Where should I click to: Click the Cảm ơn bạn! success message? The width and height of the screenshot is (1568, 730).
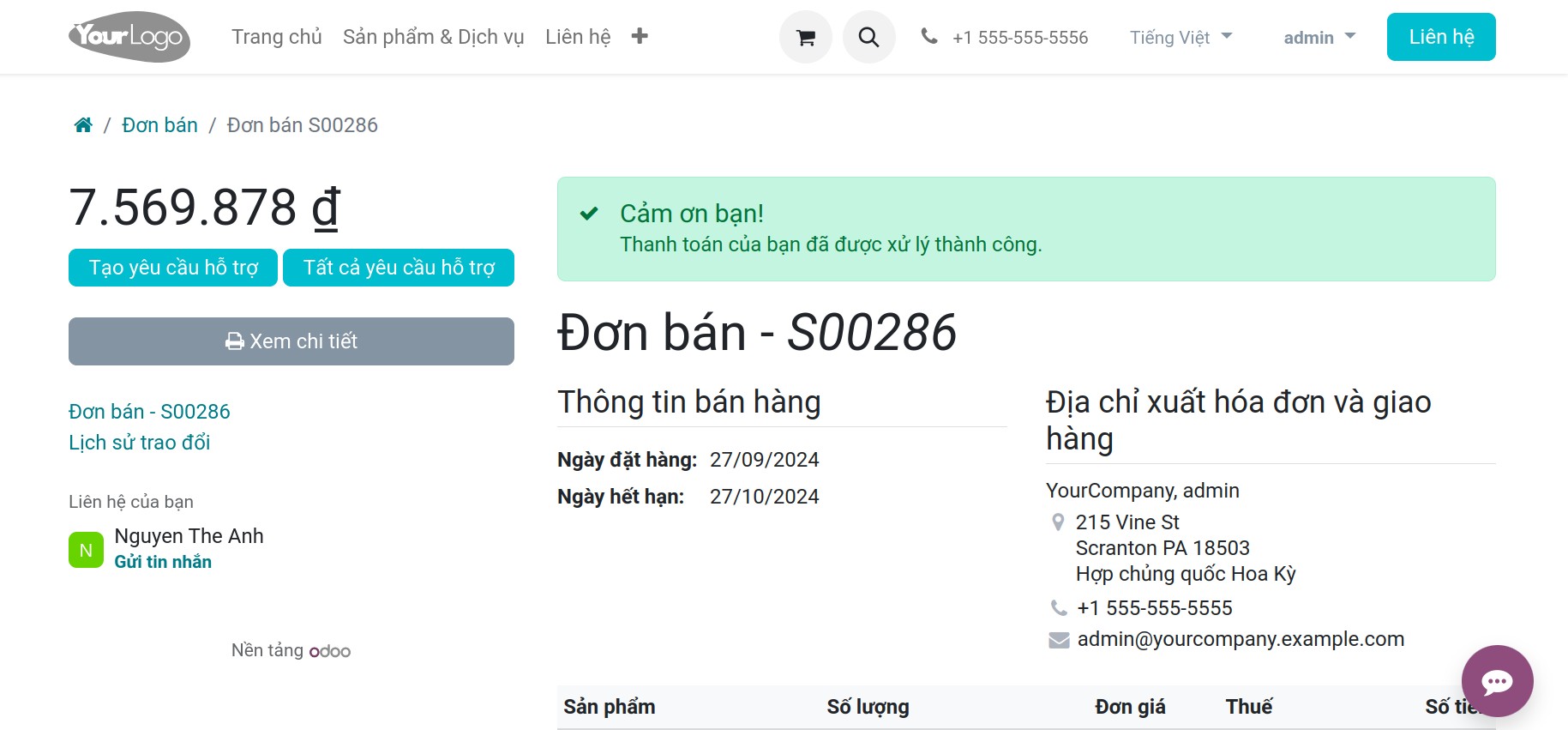[x=692, y=214]
